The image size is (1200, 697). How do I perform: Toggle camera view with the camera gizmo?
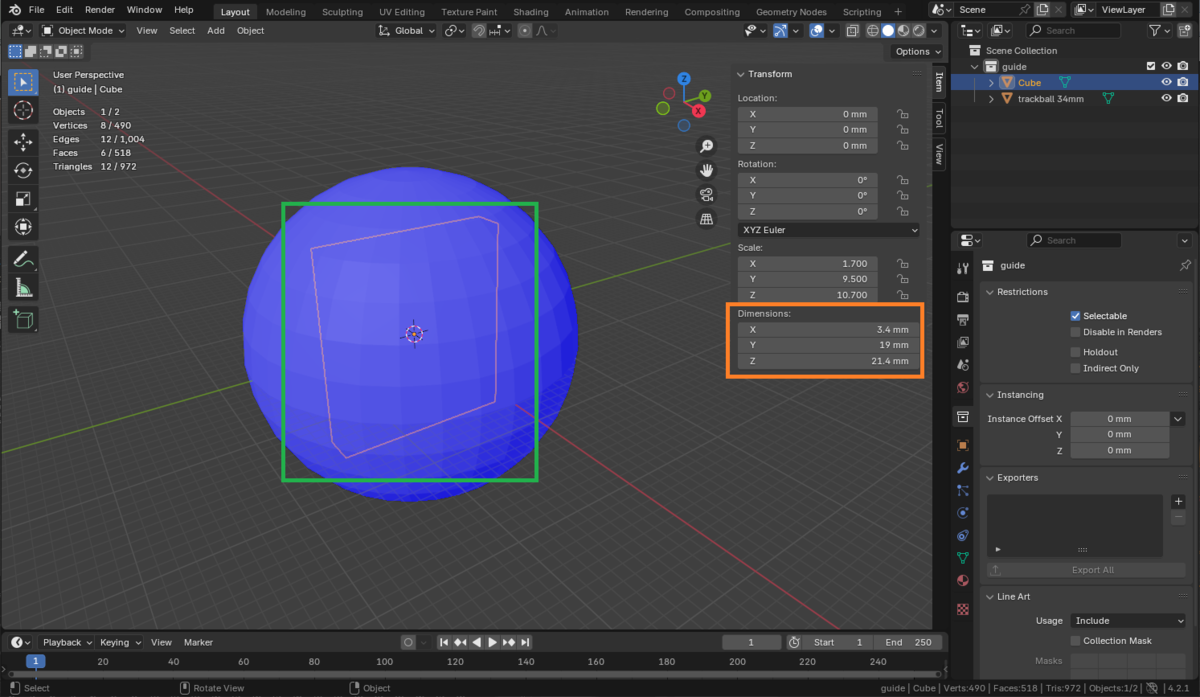[706, 194]
